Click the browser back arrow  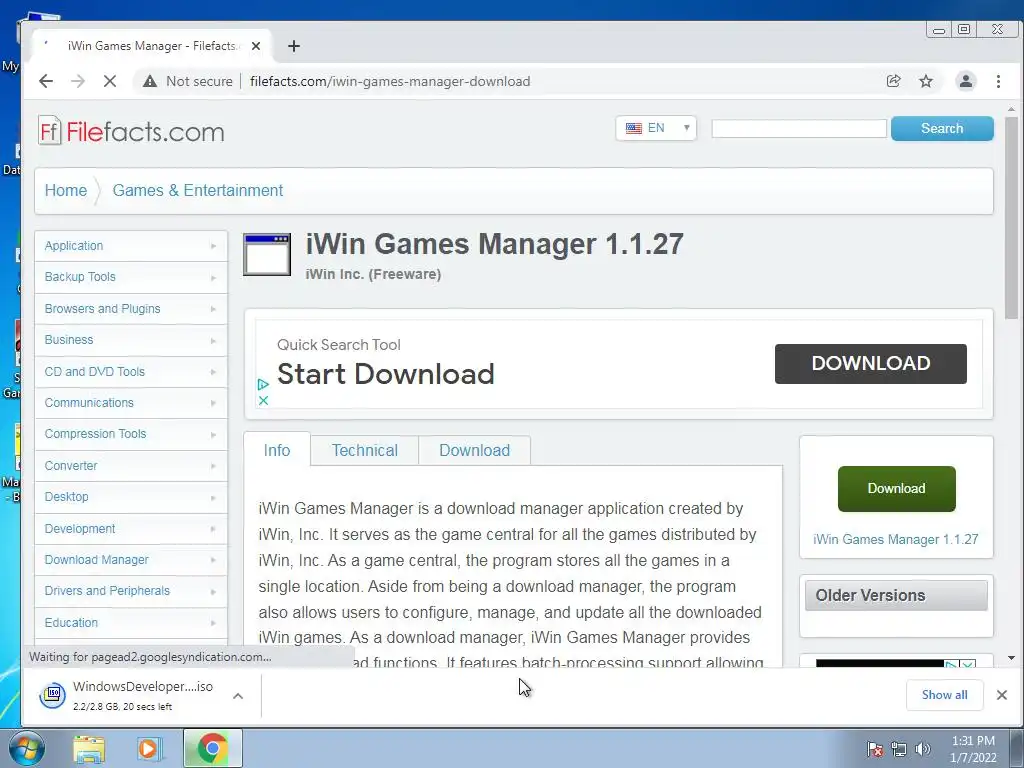point(46,81)
